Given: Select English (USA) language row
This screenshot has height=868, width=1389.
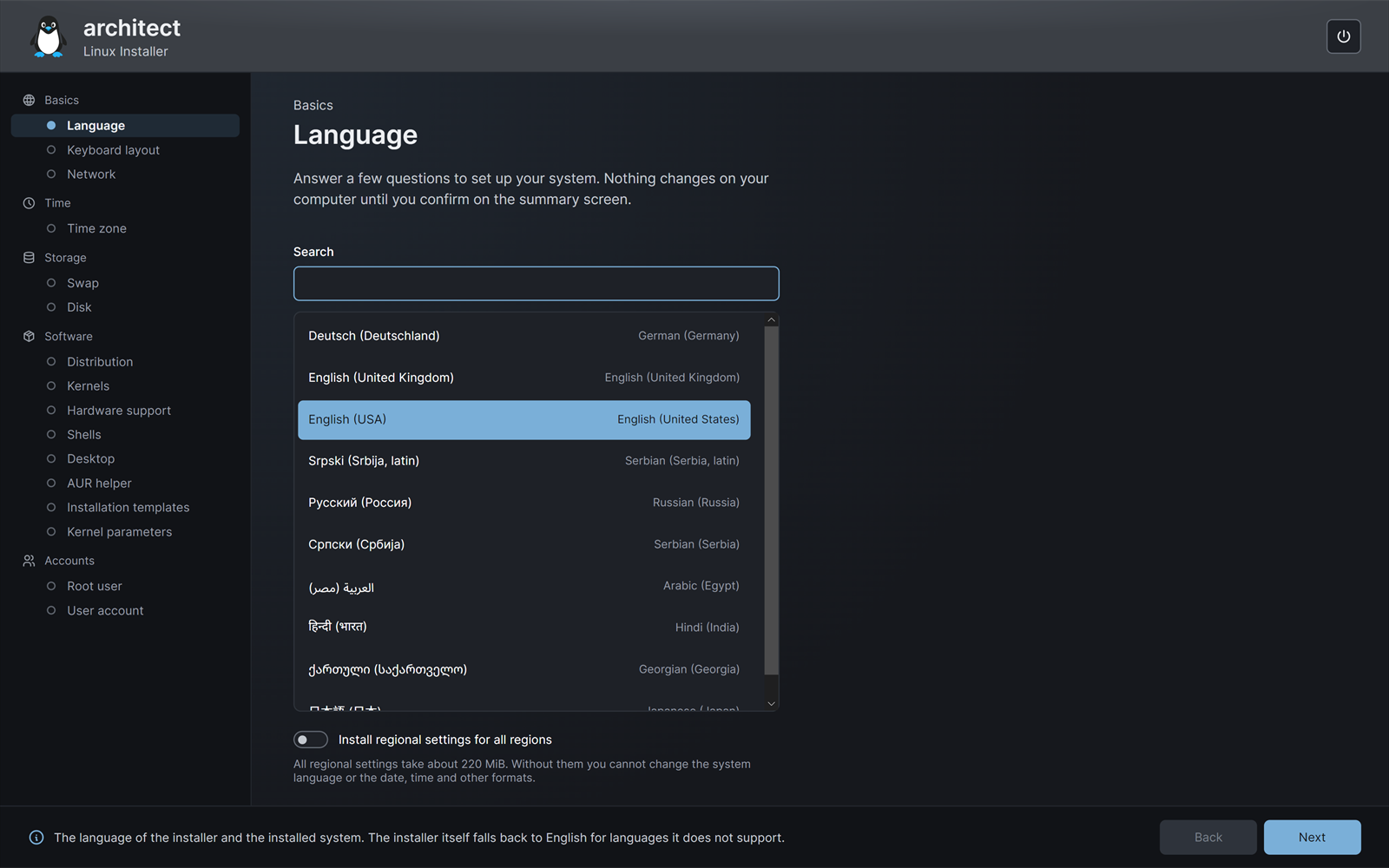Looking at the screenshot, I should pos(523,419).
